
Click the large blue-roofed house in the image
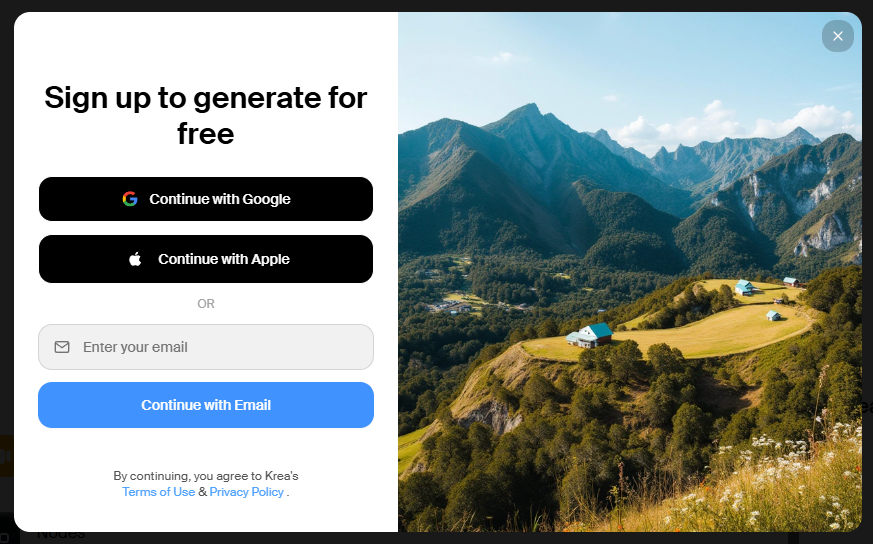coord(590,335)
